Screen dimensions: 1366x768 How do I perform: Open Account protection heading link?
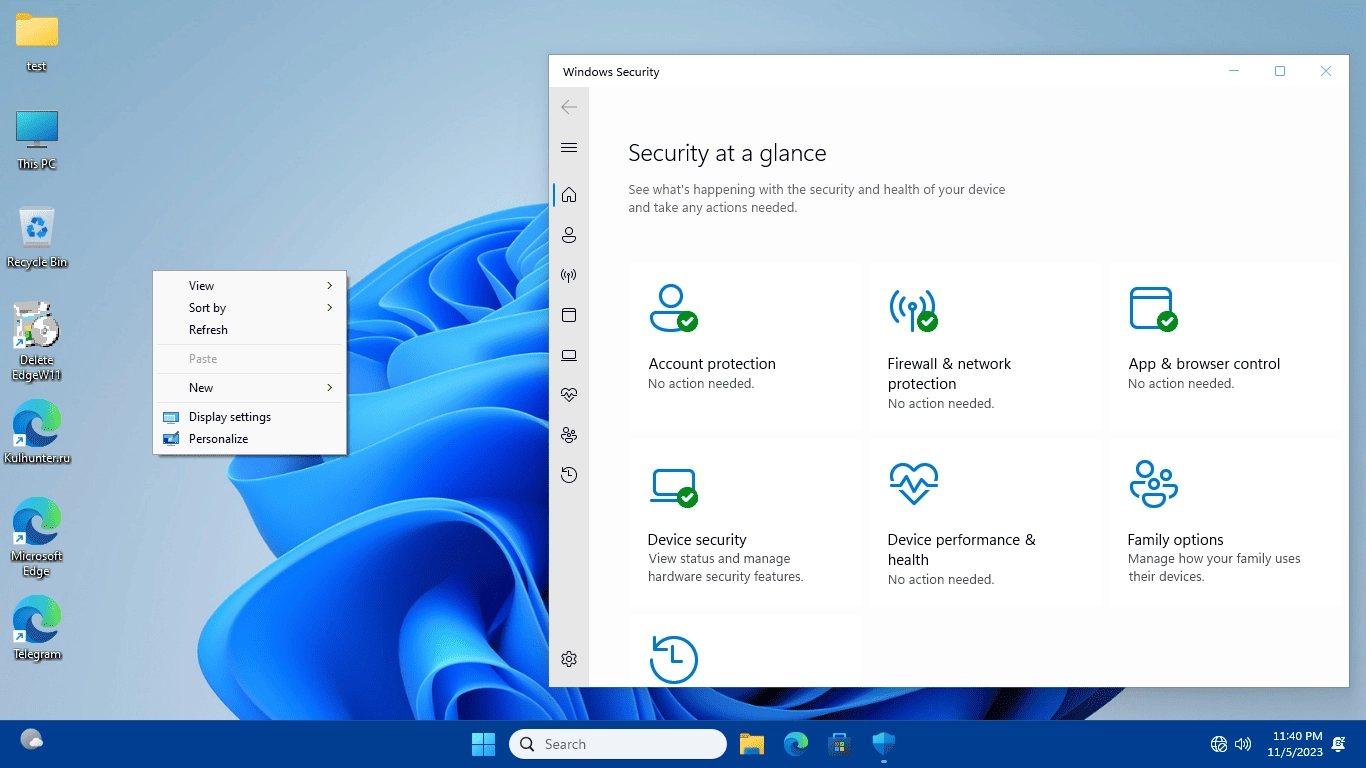pyautogui.click(x=712, y=364)
